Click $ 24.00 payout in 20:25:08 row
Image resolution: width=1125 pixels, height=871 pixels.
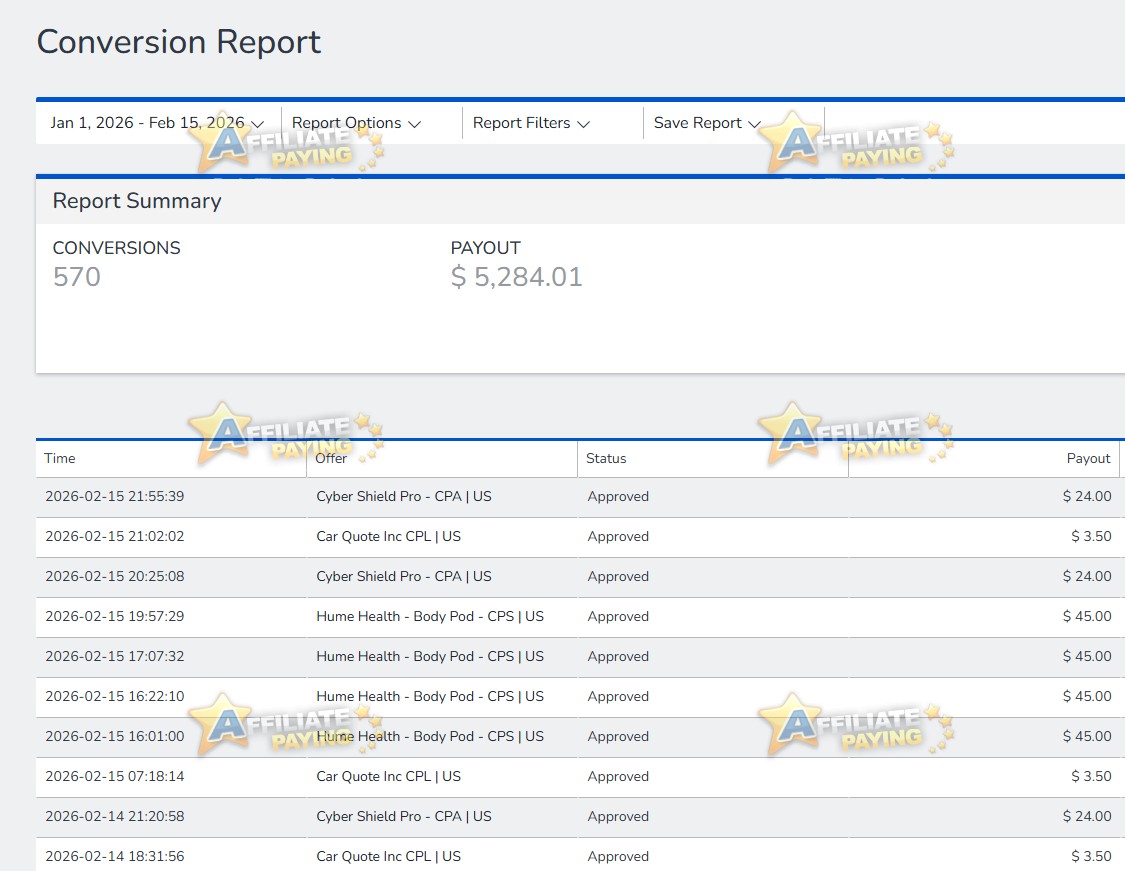(x=1087, y=576)
